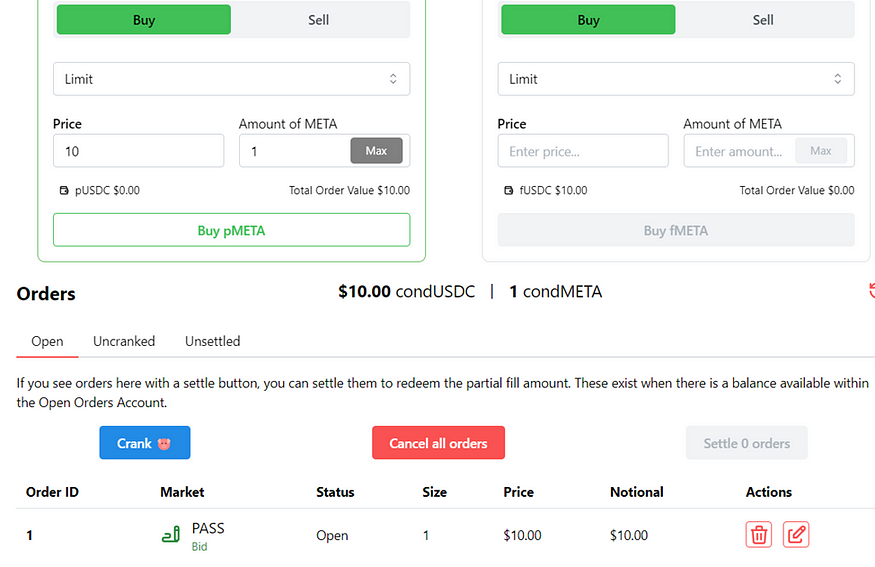
Task: Switch to Sell in the fail market panel
Action: [763, 20]
